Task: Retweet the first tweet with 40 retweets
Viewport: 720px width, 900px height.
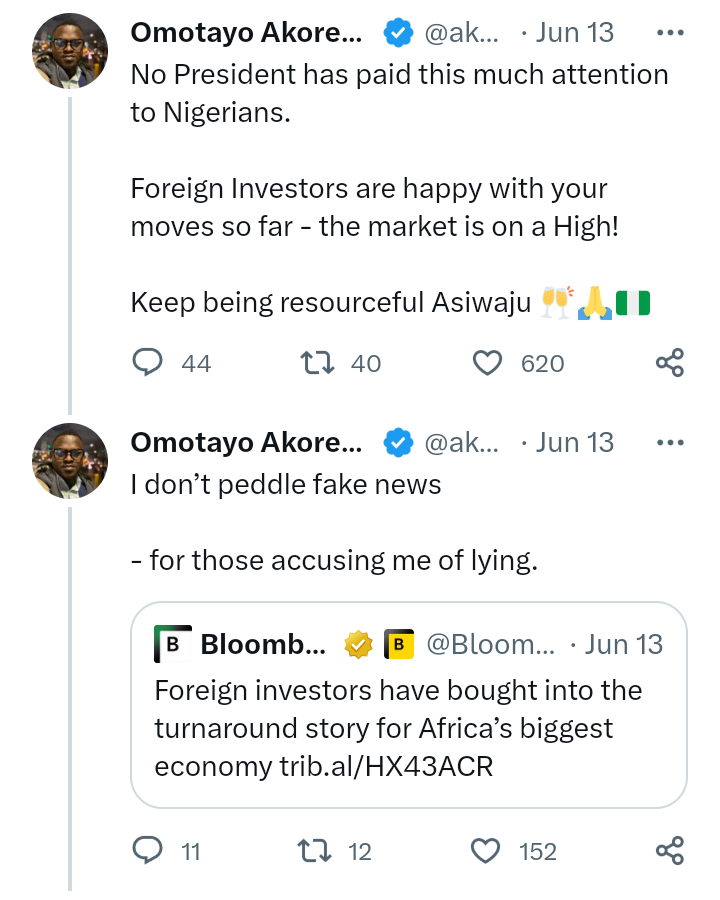Action: pos(316,363)
